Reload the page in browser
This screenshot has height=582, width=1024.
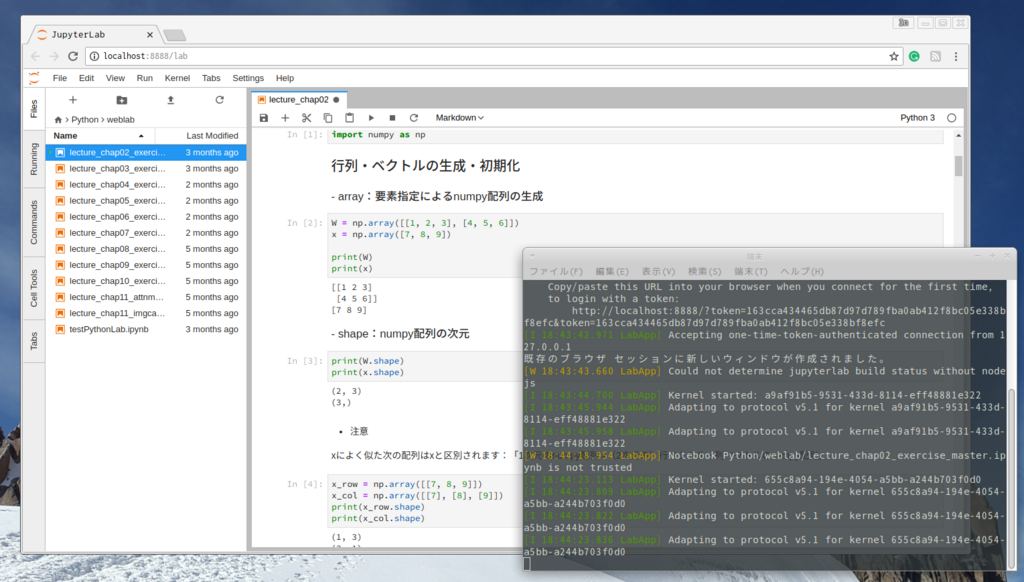click(x=72, y=56)
